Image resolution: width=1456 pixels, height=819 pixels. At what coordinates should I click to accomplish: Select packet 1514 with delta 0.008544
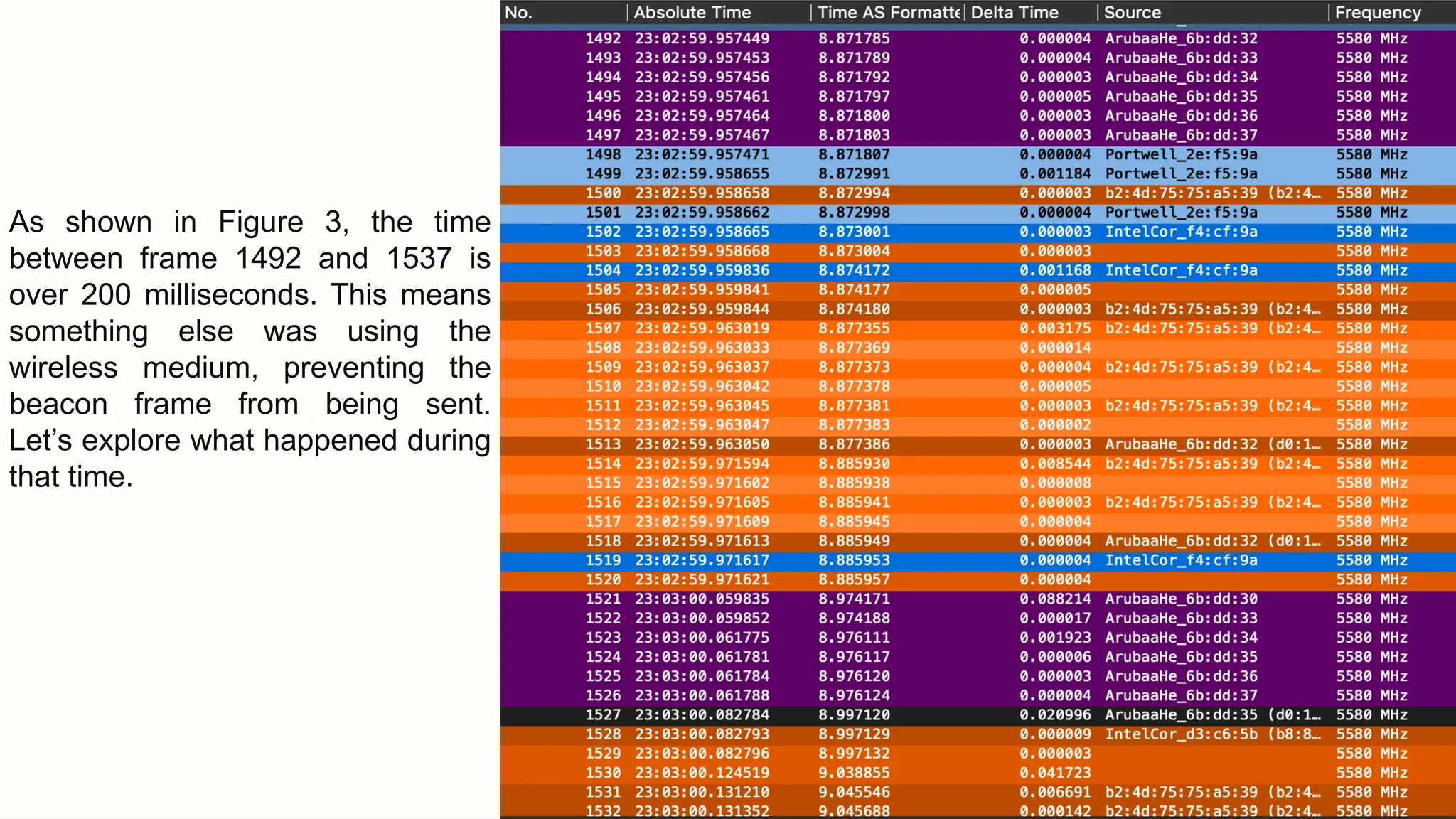(978, 464)
